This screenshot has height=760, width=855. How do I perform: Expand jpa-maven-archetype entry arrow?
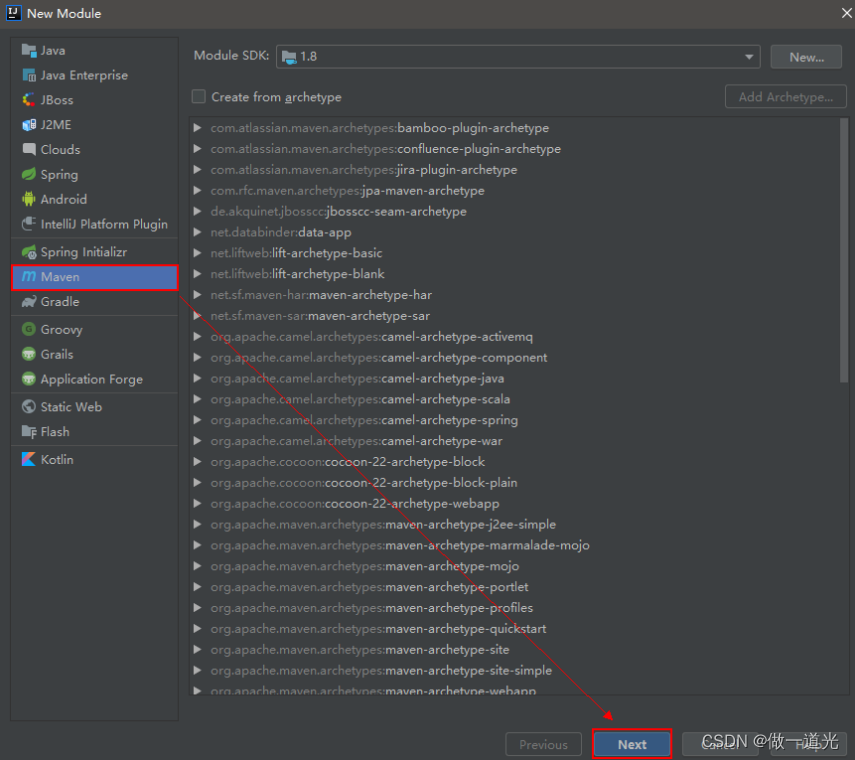click(x=197, y=190)
